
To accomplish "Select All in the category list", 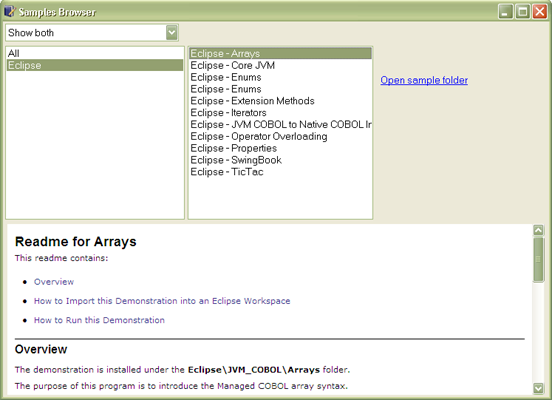I will click(x=95, y=53).
